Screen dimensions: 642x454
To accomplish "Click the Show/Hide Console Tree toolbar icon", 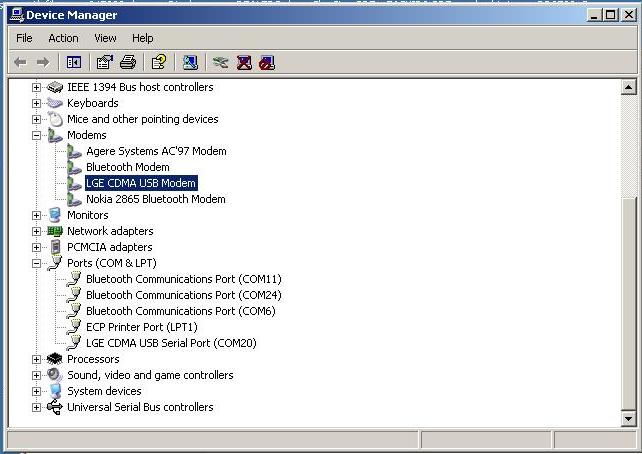I will [x=74, y=62].
